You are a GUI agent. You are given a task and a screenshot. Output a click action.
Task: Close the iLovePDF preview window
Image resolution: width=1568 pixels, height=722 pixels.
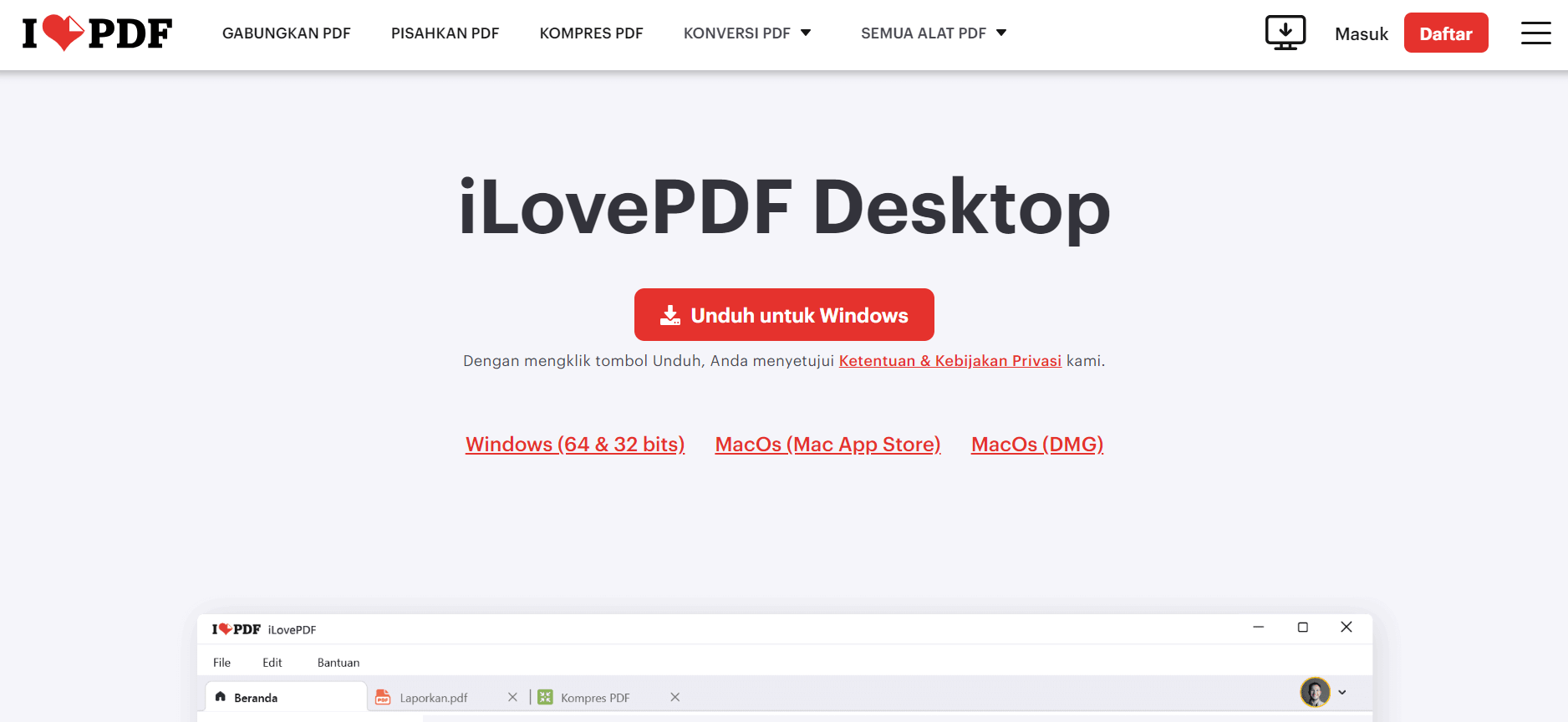1346,627
